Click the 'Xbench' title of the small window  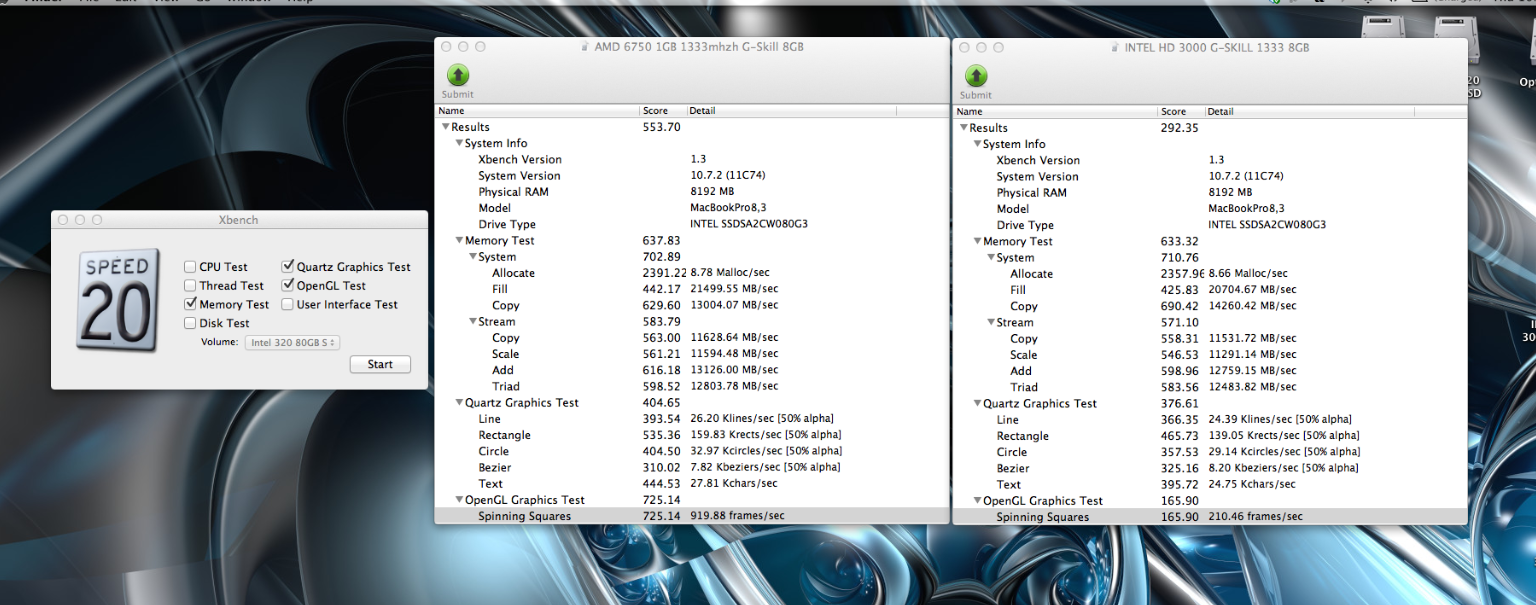click(x=238, y=220)
